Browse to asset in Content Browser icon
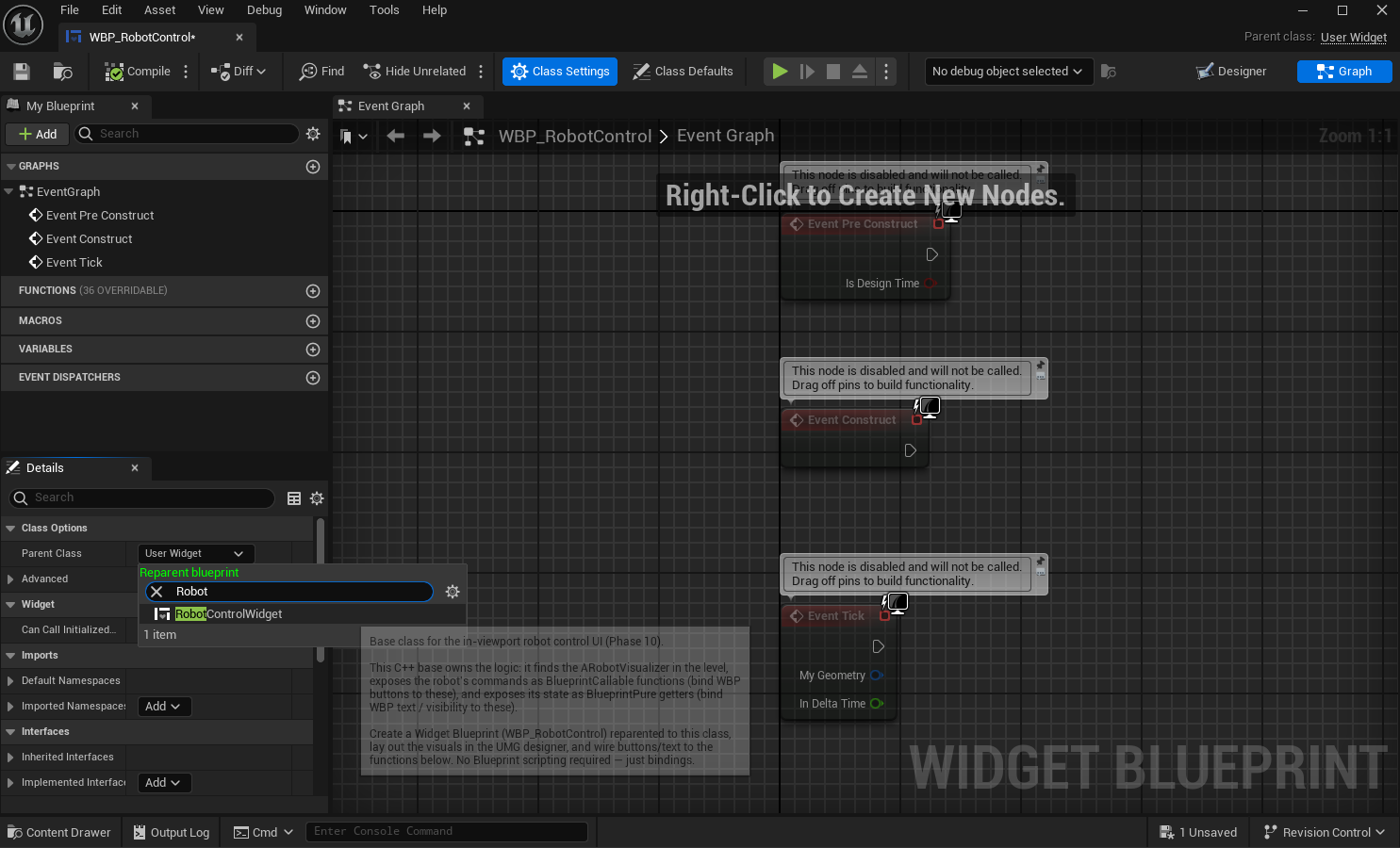The image size is (1400, 848). pos(63,72)
